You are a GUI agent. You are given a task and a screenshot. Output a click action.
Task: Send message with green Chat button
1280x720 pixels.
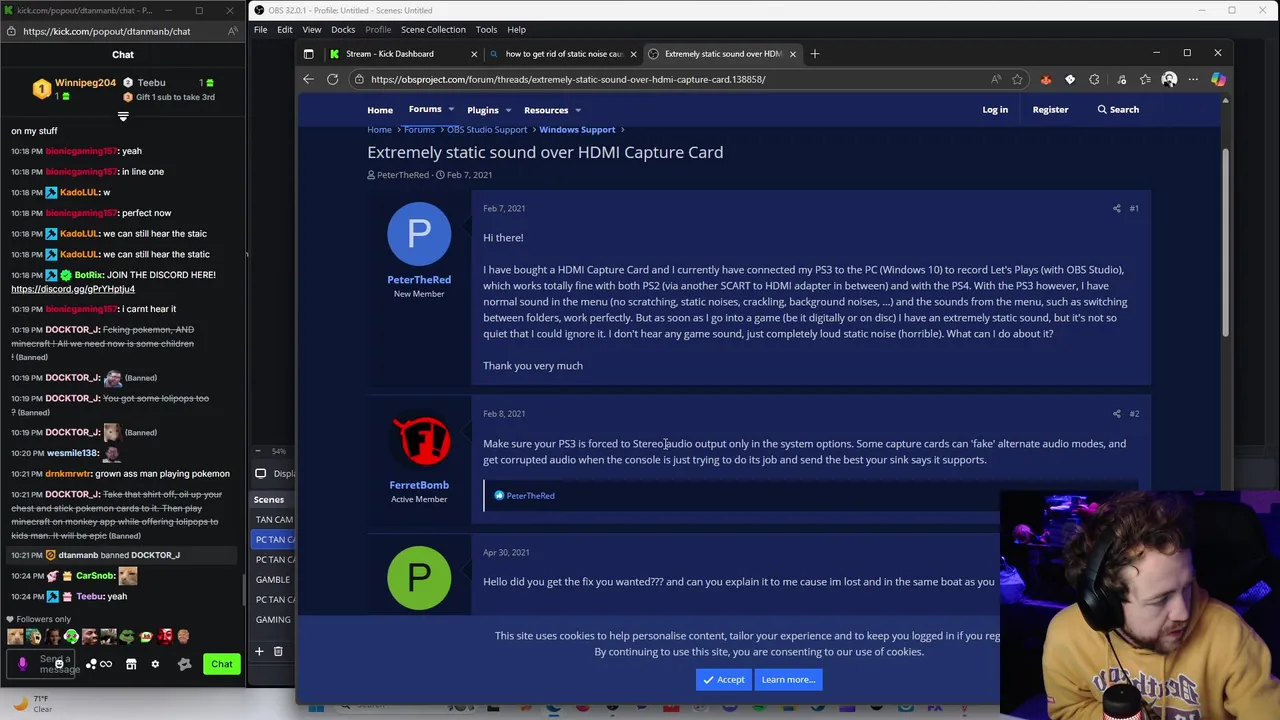(x=221, y=664)
